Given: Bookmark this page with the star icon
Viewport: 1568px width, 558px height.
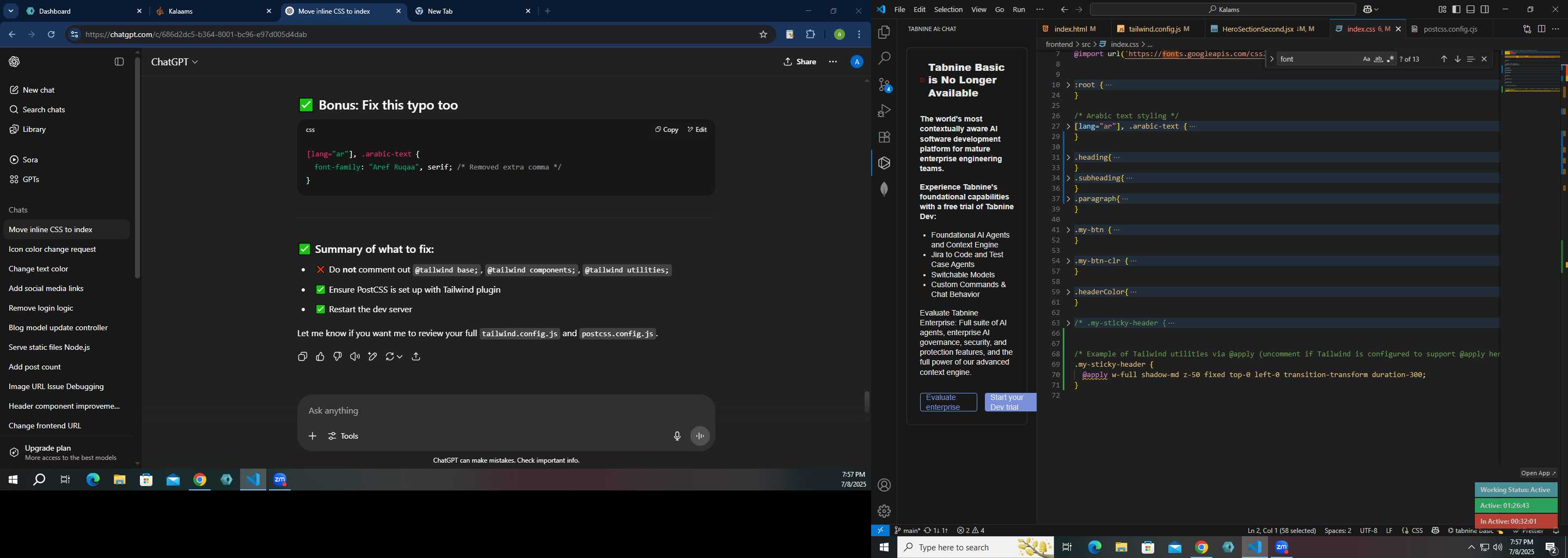Looking at the screenshot, I should 763,35.
